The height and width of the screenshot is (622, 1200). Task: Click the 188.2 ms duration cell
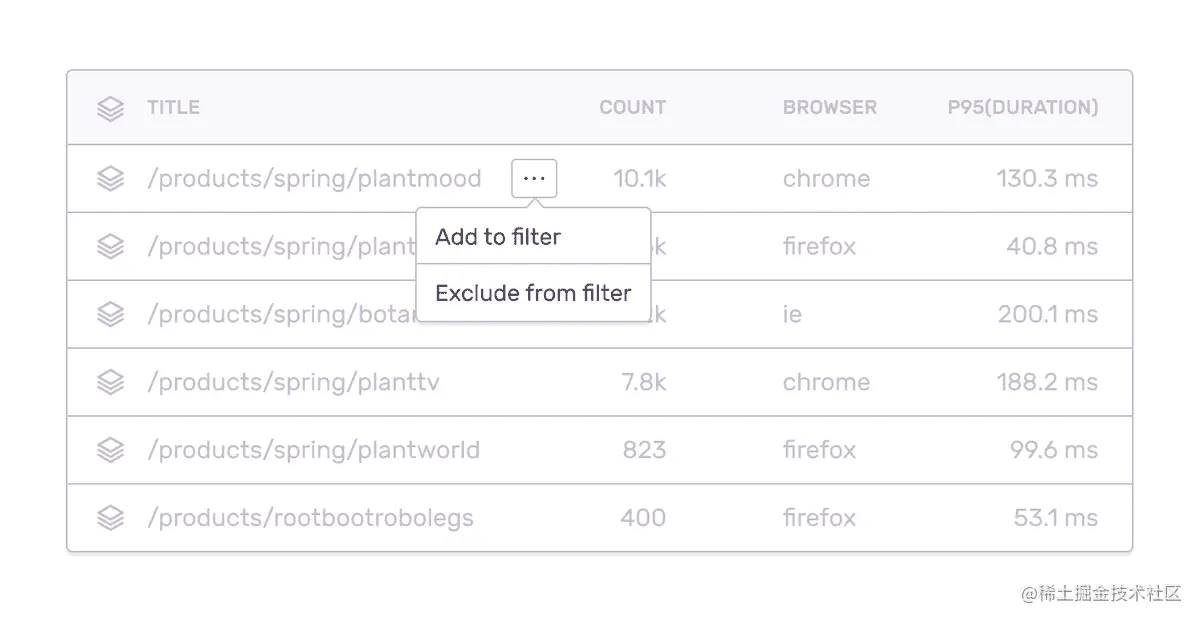click(x=1046, y=382)
